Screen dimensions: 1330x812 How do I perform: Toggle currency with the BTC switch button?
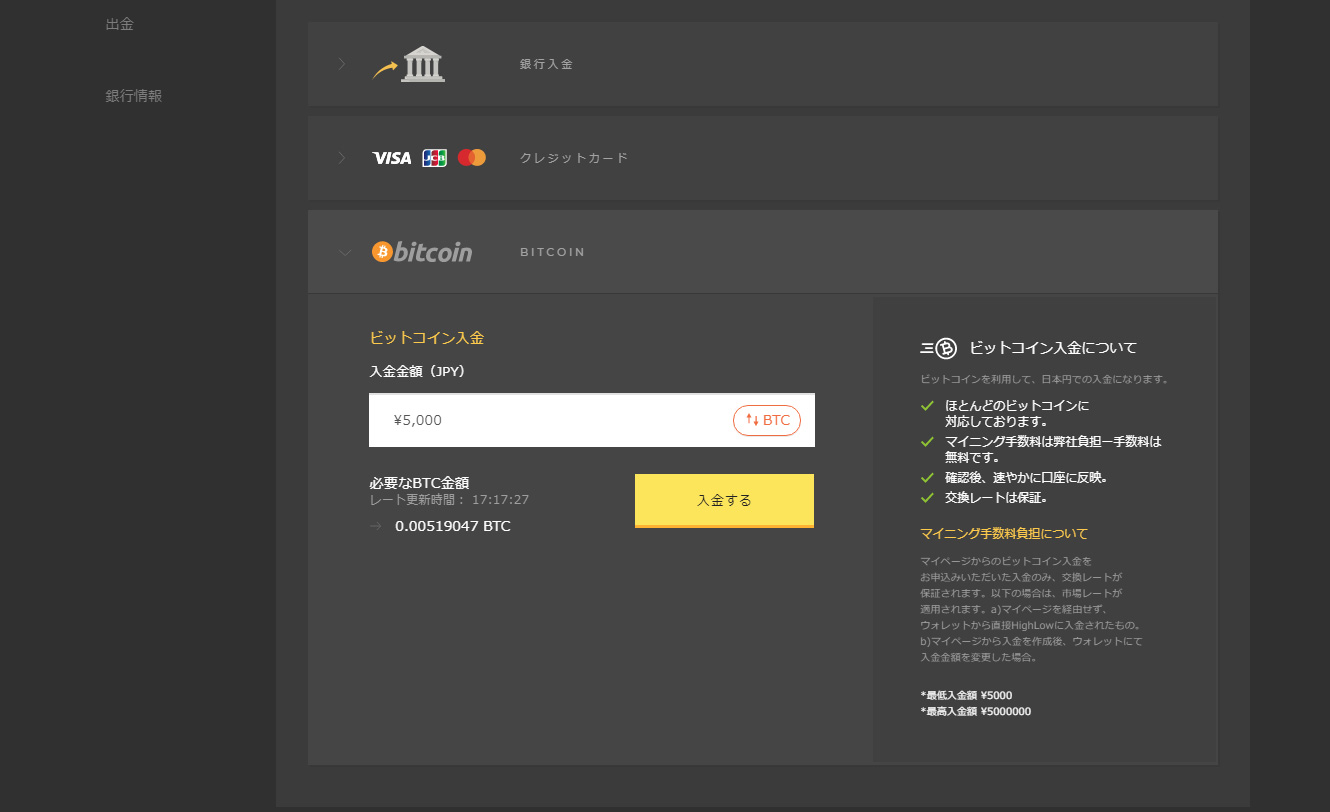coord(767,420)
